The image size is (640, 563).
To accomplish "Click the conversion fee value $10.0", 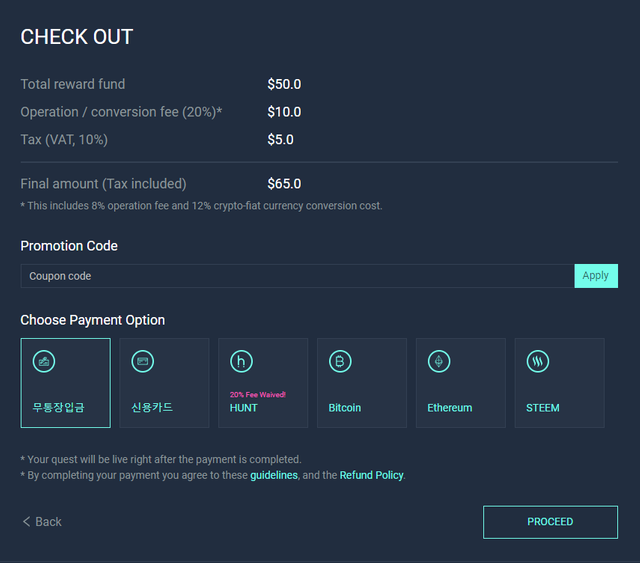I will [284, 112].
